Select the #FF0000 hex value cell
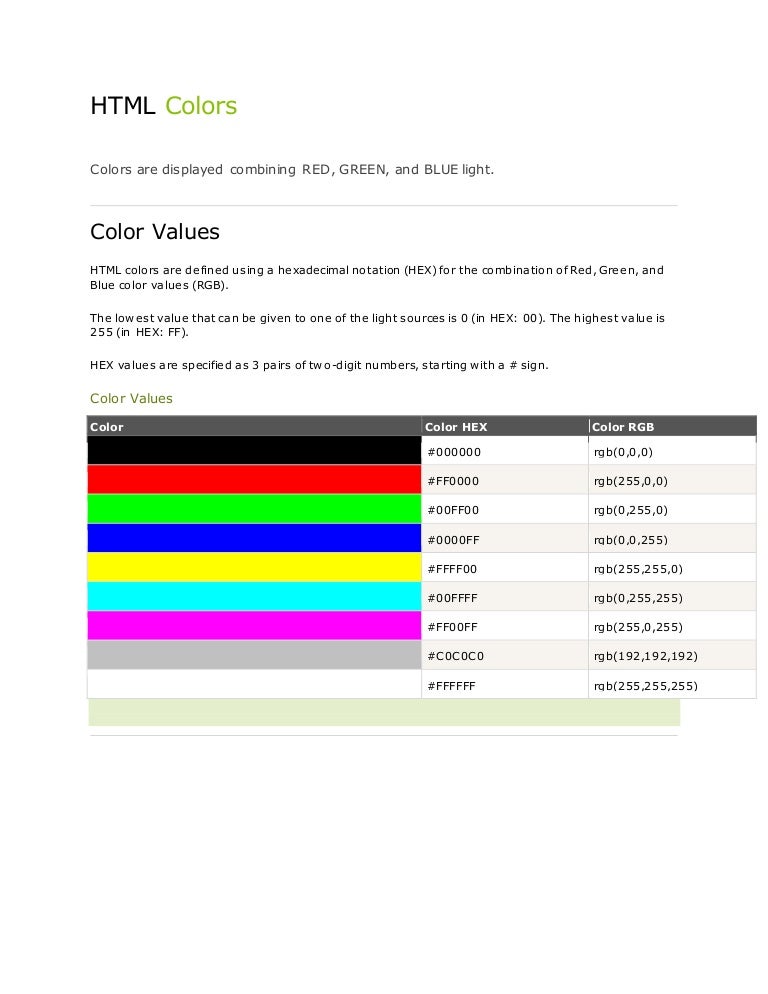 click(454, 481)
